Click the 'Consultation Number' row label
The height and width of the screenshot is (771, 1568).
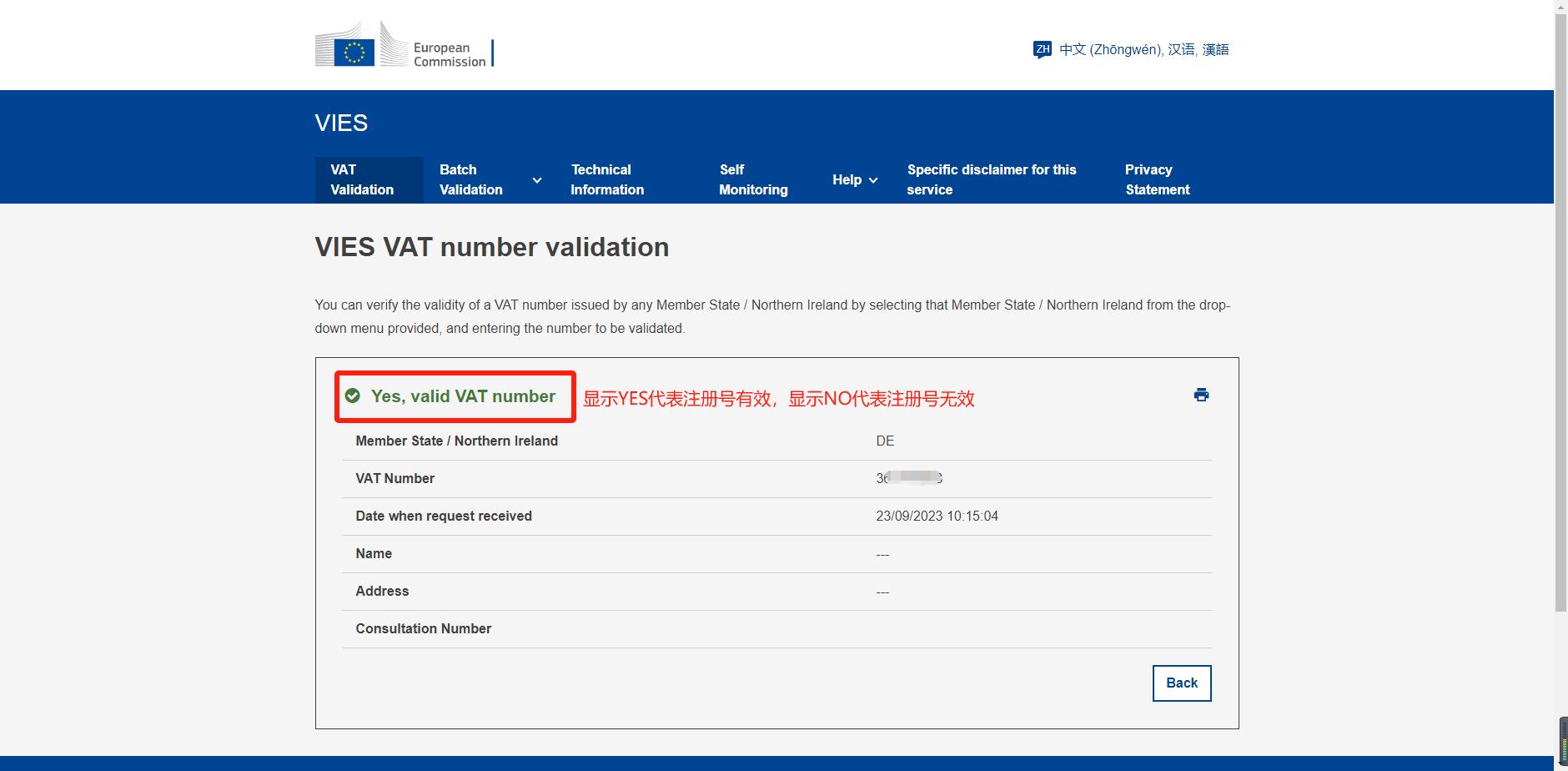tap(424, 628)
